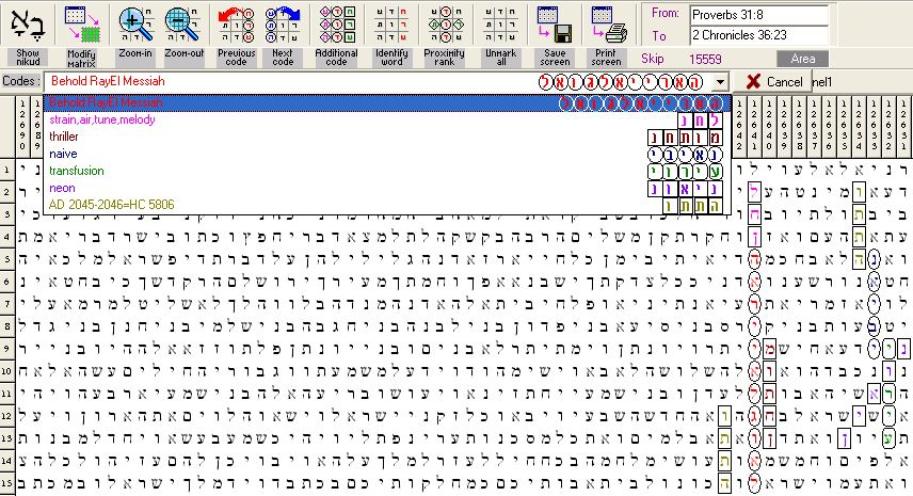
Task: Open the Modify matrix tool
Action: 81,24
